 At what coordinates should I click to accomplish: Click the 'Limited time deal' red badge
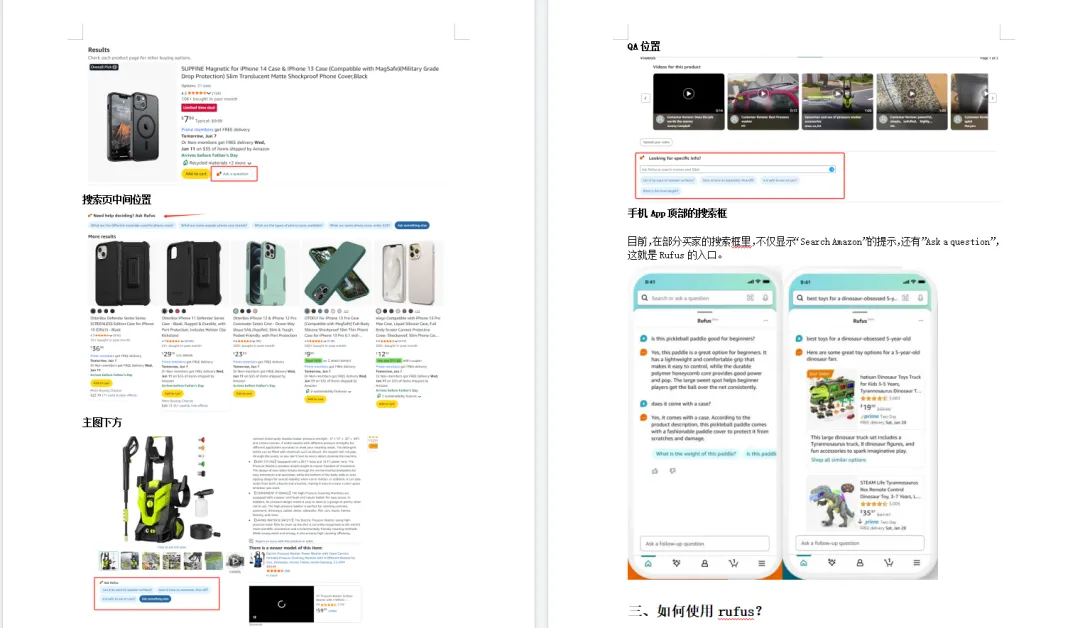tap(199, 107)
